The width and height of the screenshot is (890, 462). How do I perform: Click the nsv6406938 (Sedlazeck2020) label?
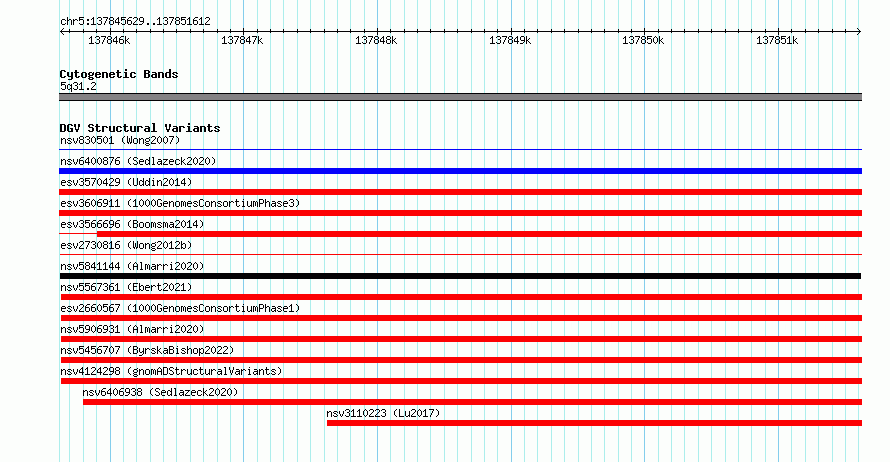(160, 392)
